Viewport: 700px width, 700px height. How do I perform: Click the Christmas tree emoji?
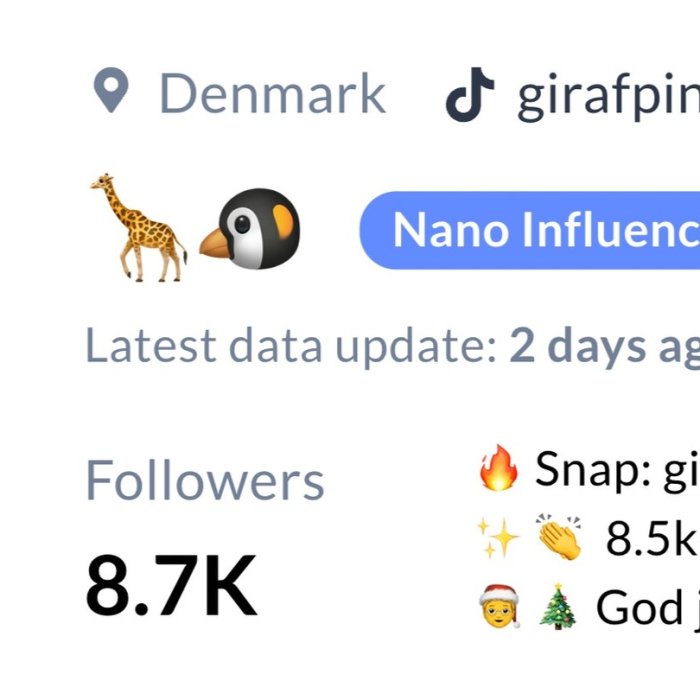555,606
